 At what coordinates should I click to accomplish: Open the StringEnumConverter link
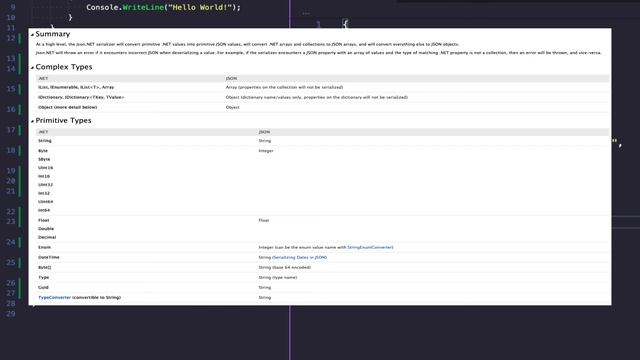[370, 247]
